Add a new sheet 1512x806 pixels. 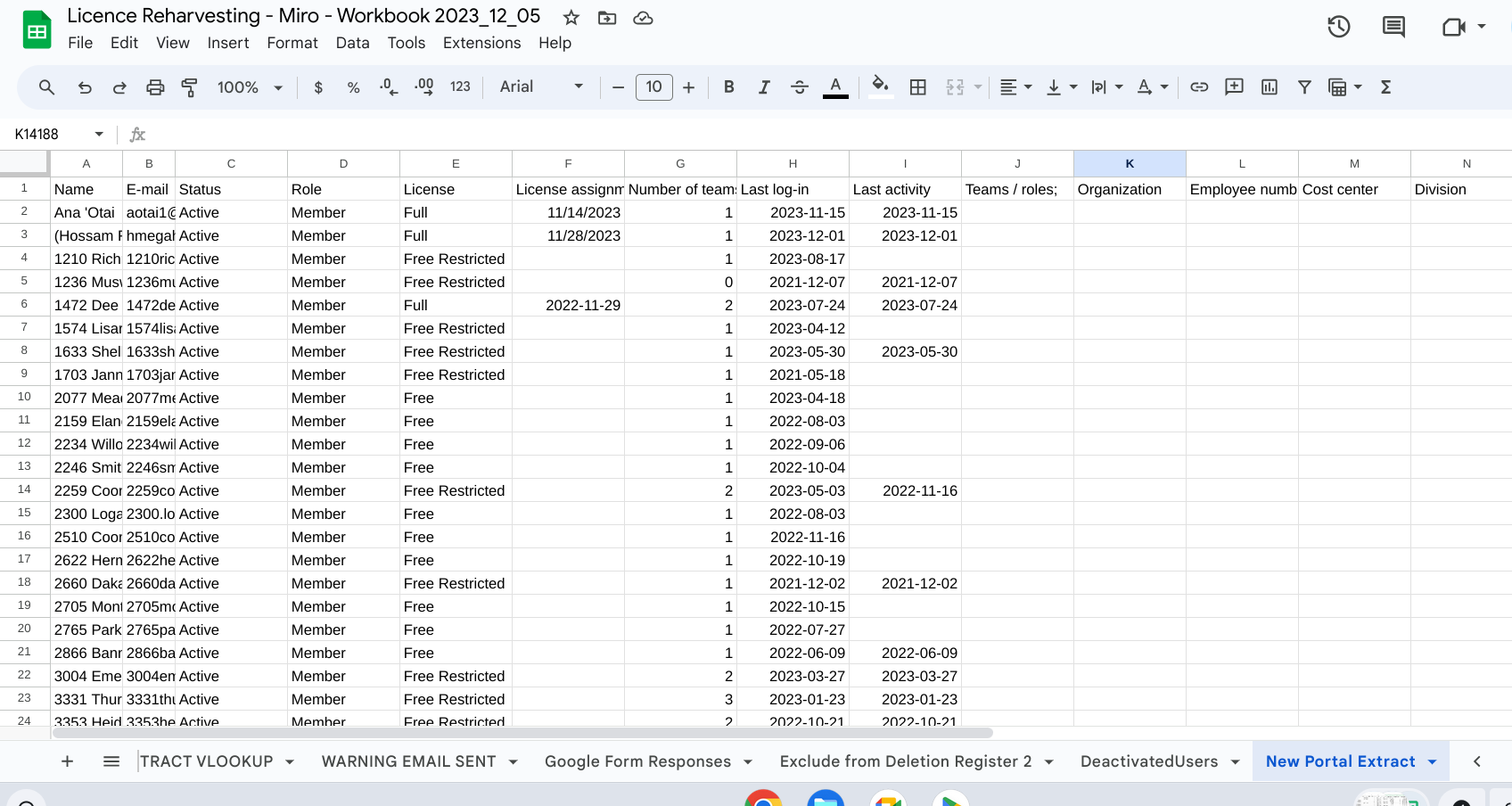point(67,761)
